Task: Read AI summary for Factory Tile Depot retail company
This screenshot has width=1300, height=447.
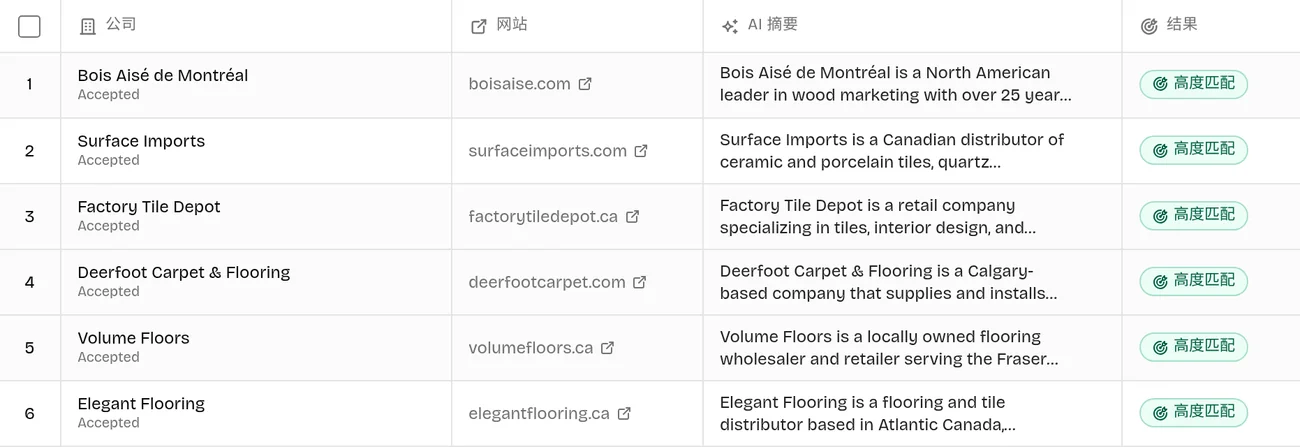Action: pyautogui.click(x=878, y=216)
